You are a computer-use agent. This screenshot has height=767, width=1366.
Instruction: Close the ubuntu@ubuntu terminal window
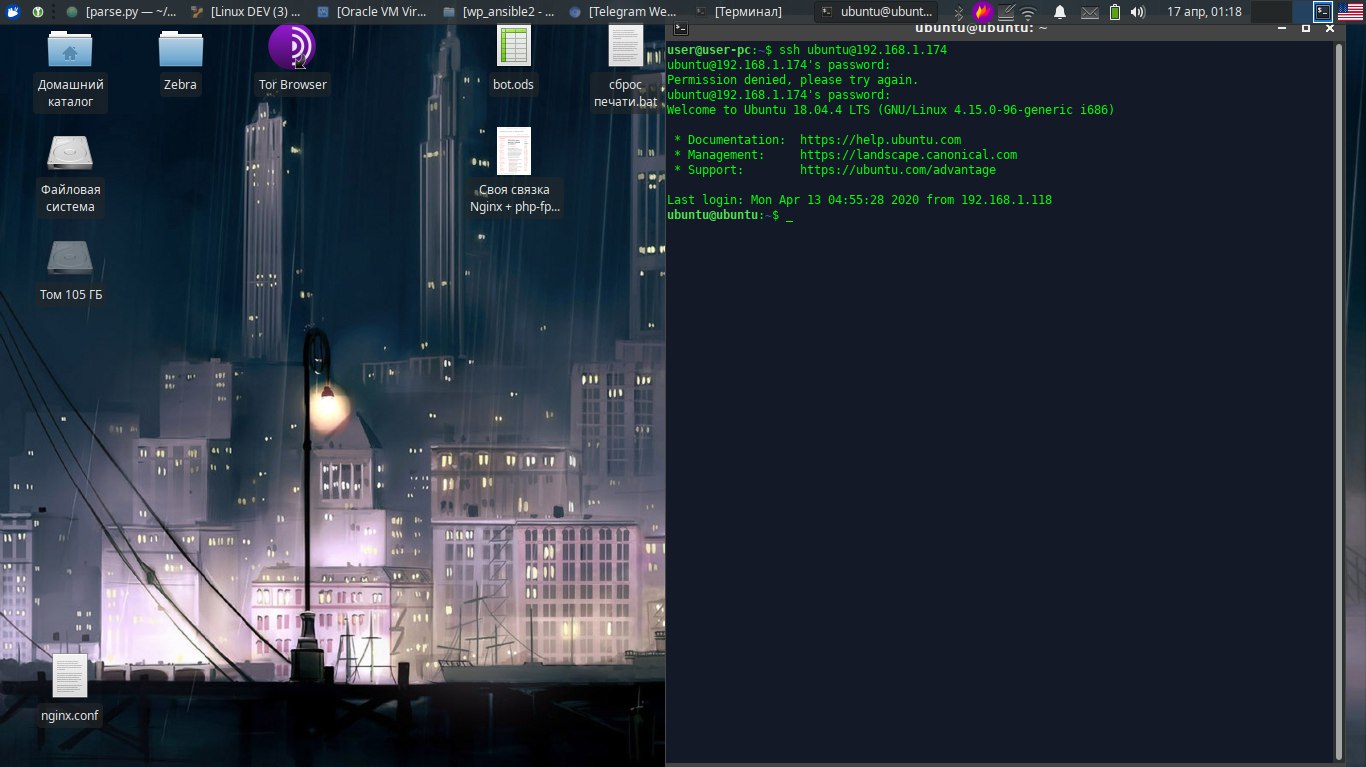pyautogui.click(x=1329, y=28)
